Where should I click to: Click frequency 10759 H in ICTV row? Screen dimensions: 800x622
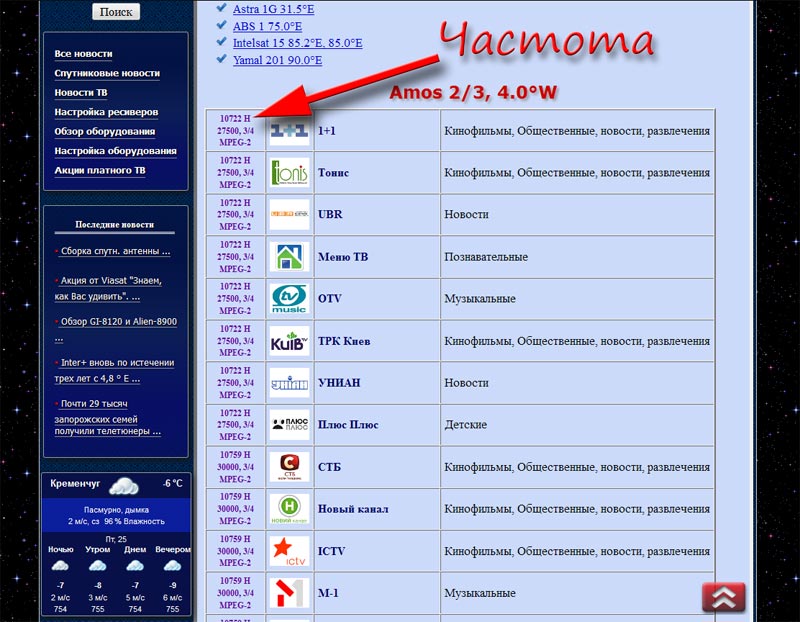(x=235, y=539)
